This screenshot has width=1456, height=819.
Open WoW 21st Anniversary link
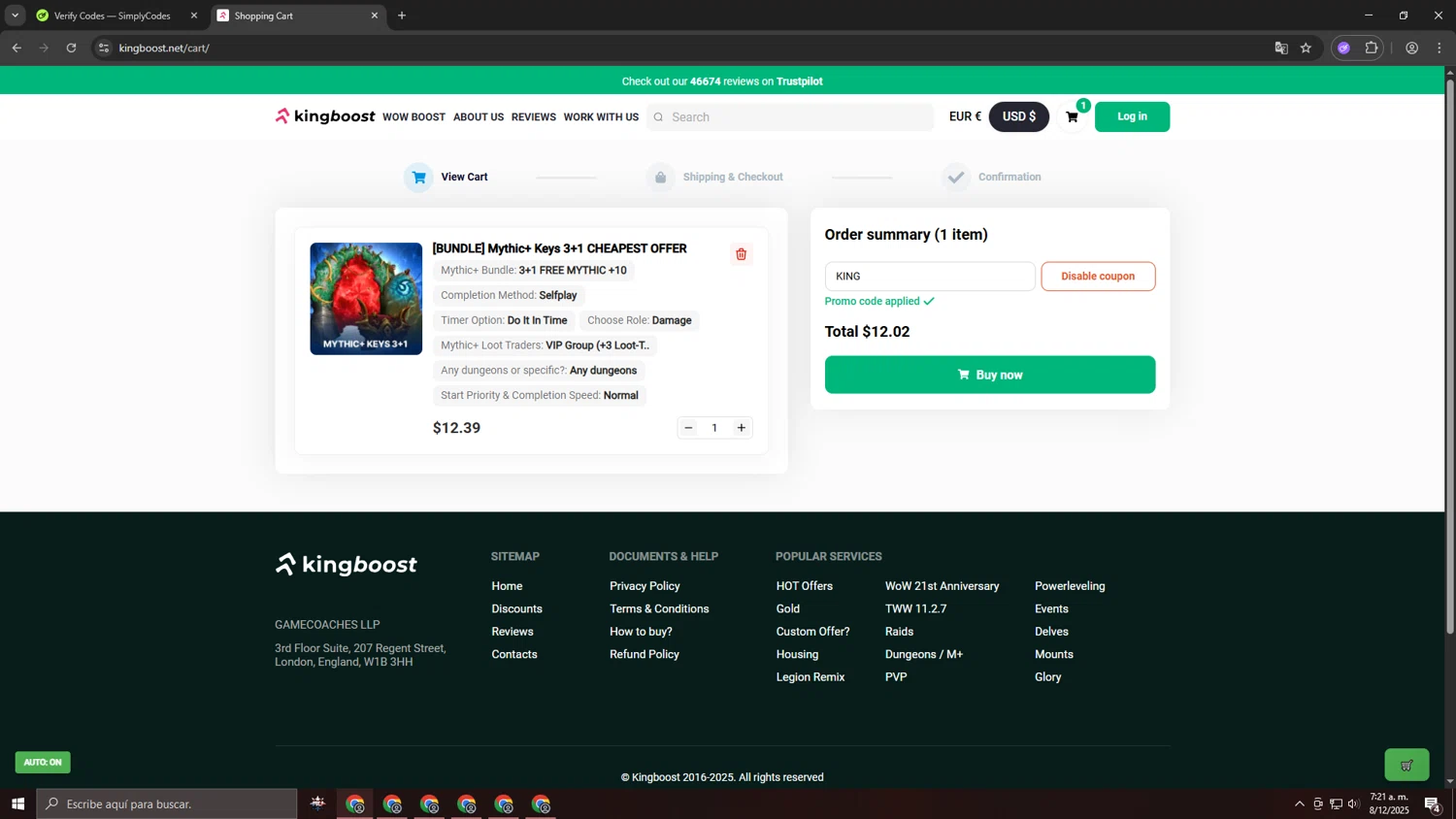point(942,586)
